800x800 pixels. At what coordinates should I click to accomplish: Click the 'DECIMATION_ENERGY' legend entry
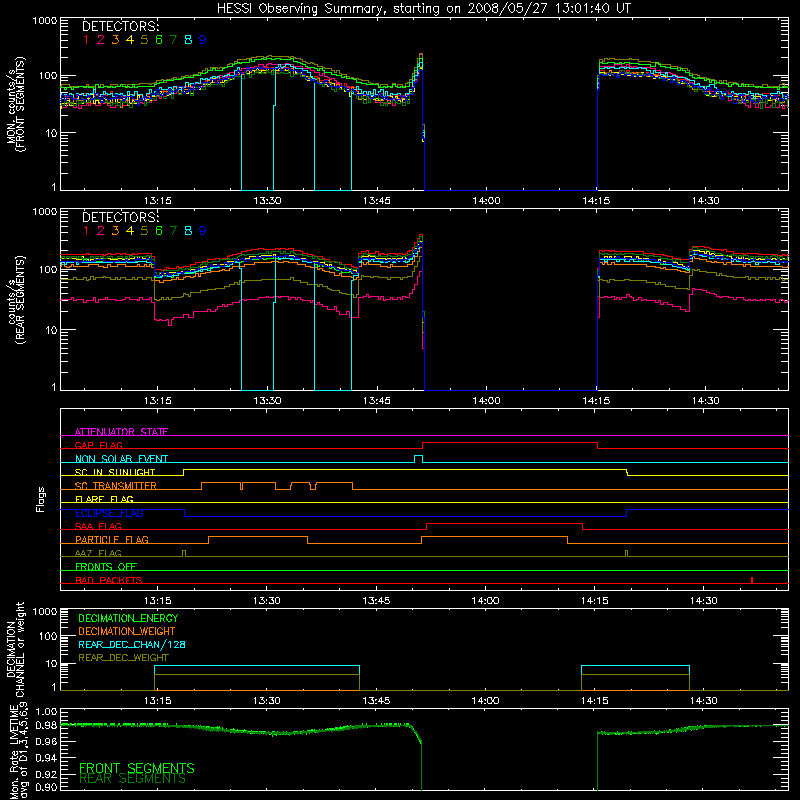coord(128,618)
